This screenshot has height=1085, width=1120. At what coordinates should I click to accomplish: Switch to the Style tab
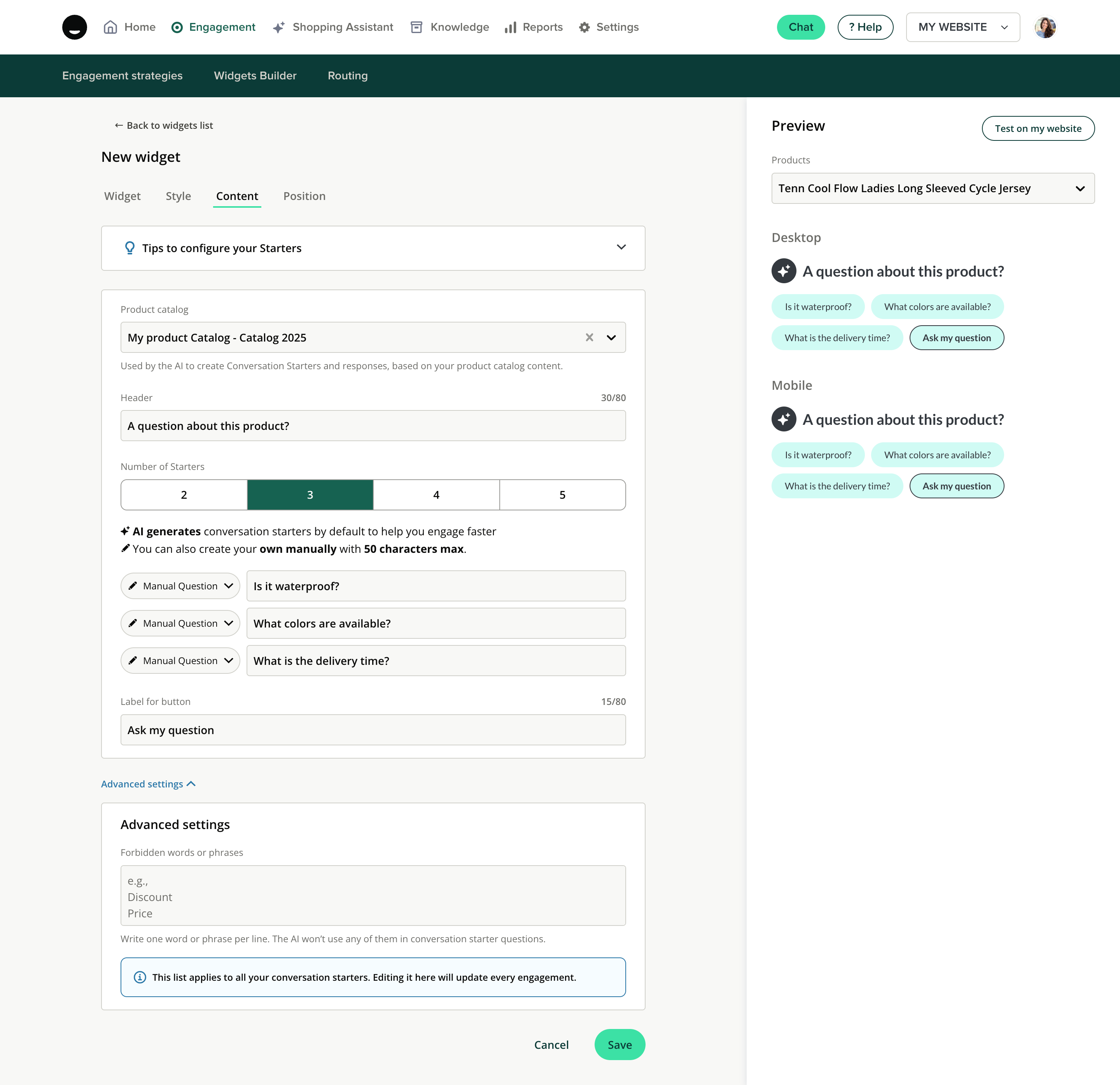[178, 196]
